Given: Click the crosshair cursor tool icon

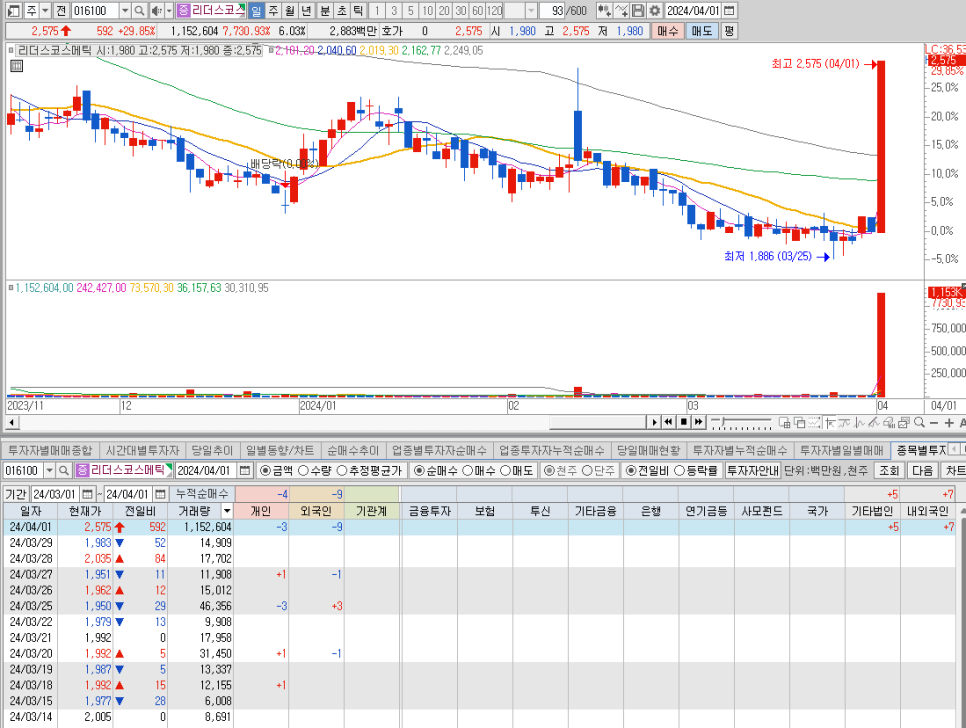Looking at the screenshot, I should [829, 423].
